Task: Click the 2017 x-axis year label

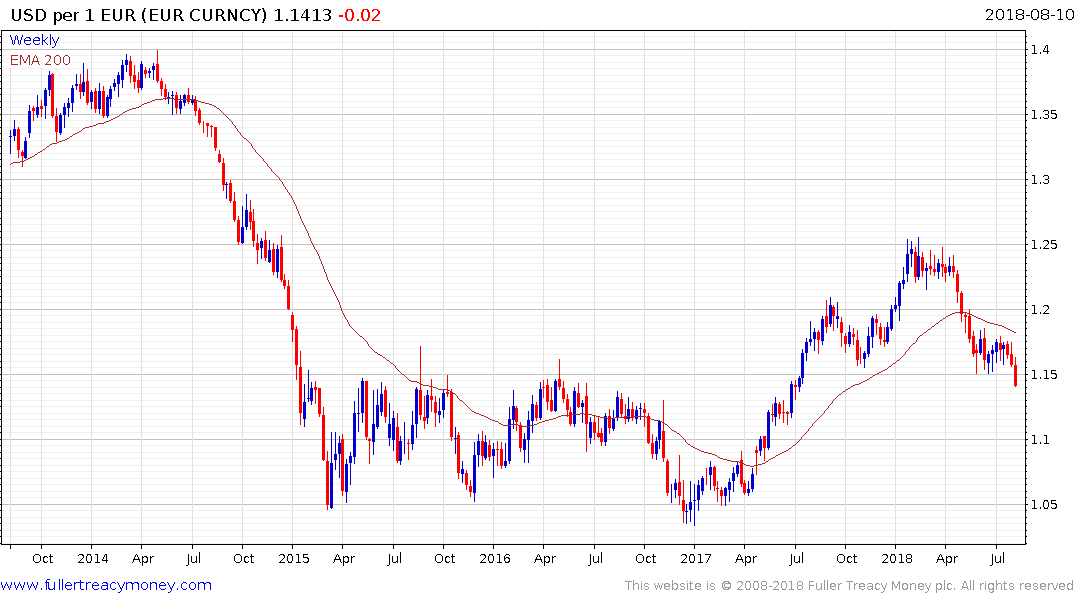Action: [696, 558]
